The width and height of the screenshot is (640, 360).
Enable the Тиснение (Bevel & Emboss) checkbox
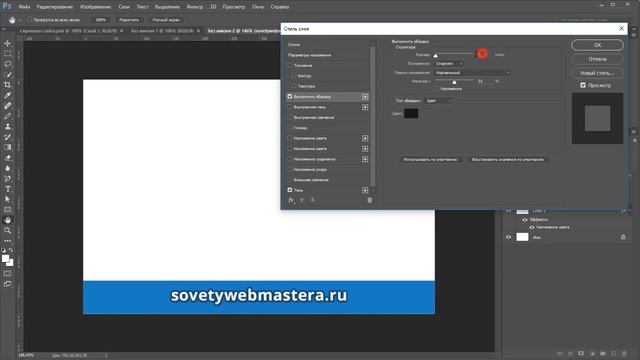click(290, 65)
